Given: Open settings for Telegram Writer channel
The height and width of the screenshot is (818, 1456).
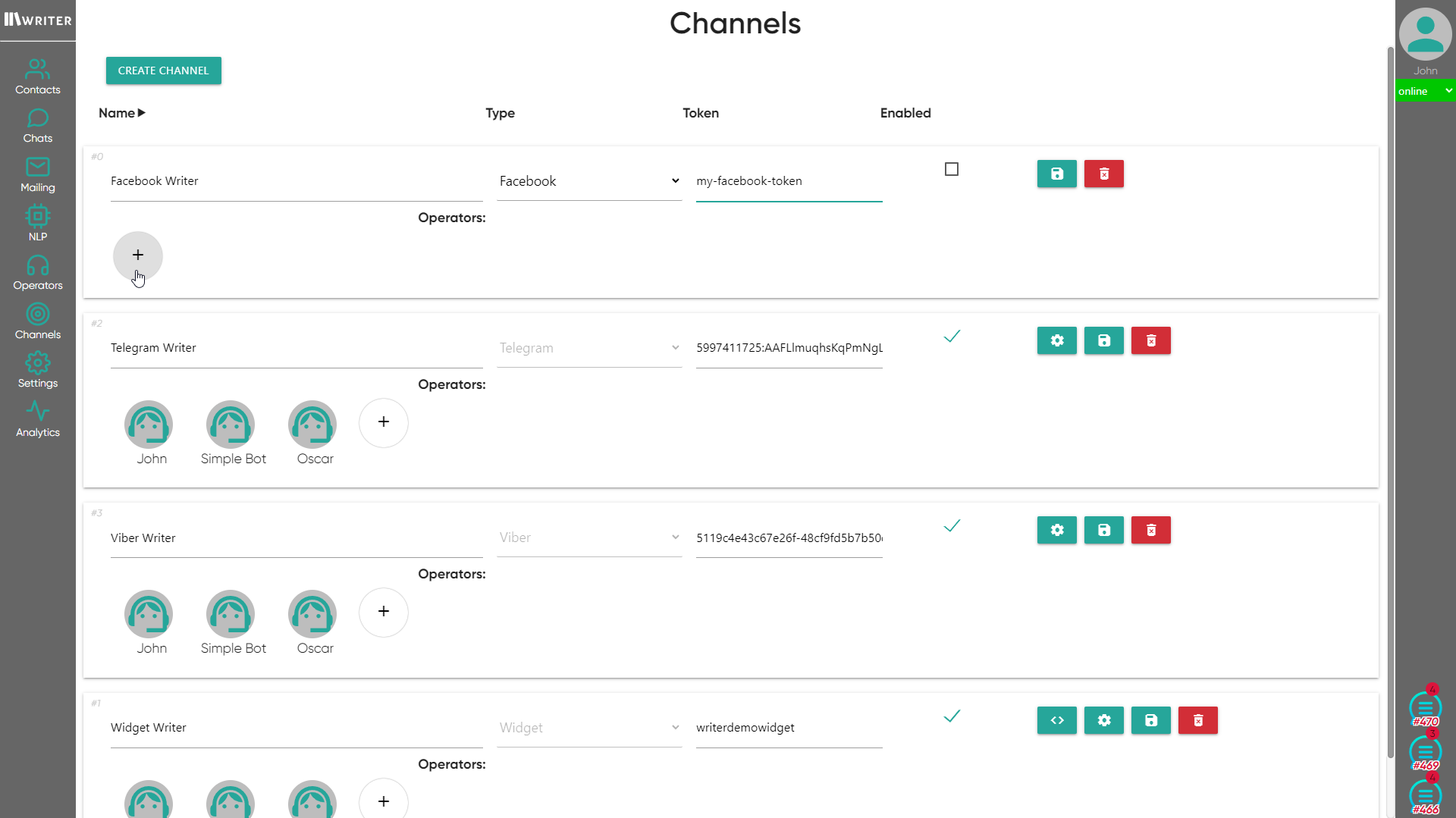Looking at the screenshot, I should [1057, 340].
